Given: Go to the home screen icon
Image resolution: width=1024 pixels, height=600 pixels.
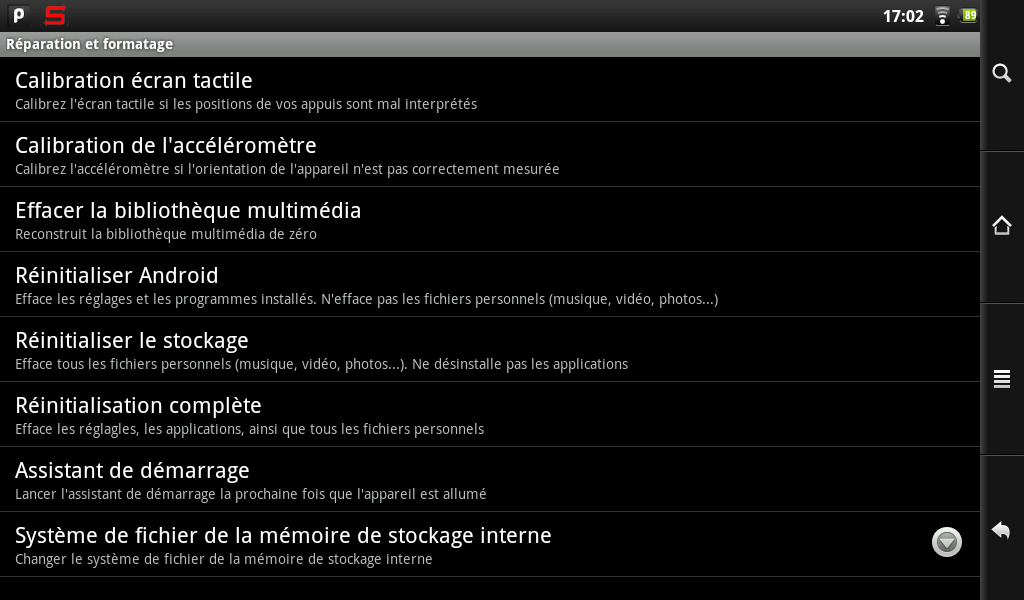Looking at the screenshot, I should (x=1001, y=226).
